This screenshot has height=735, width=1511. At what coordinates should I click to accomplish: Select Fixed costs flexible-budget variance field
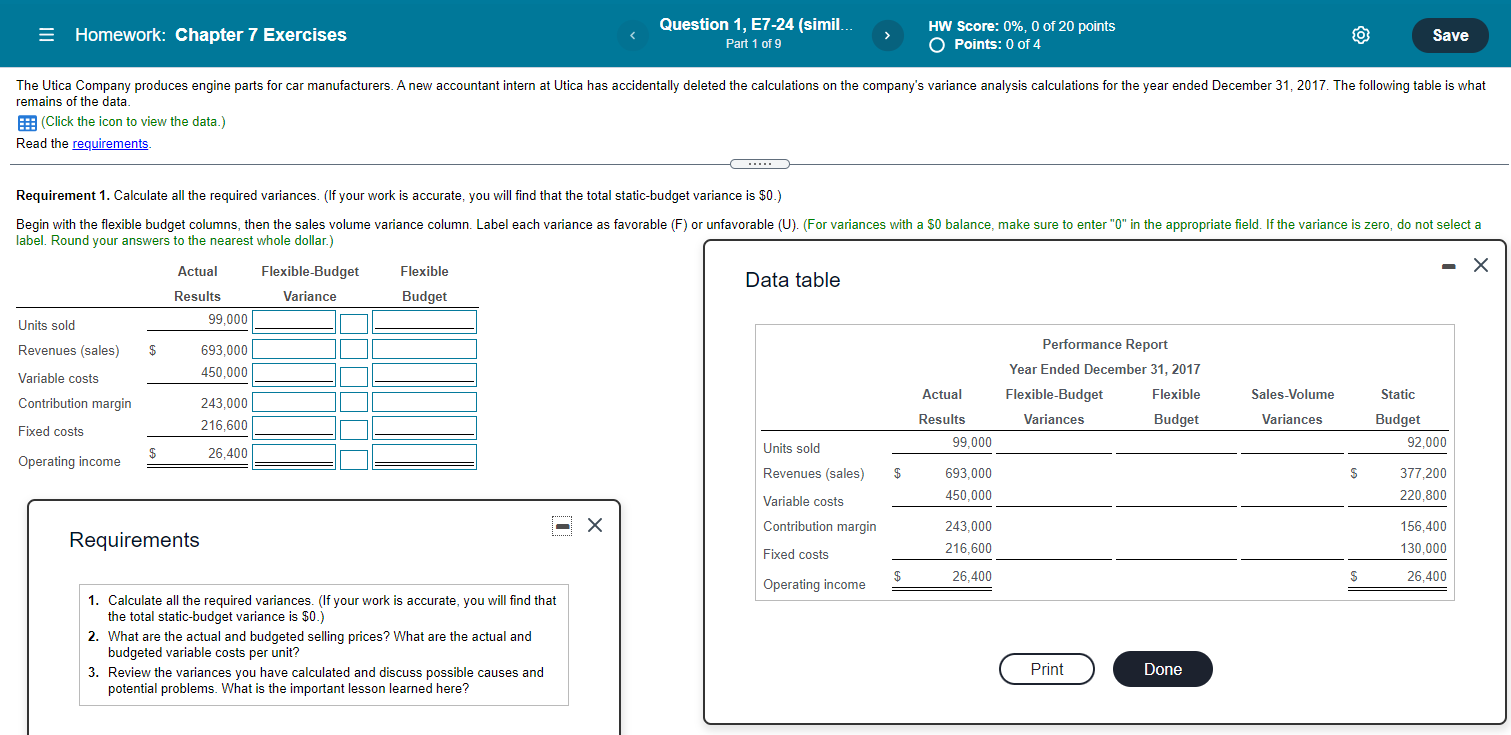[294, 430]
